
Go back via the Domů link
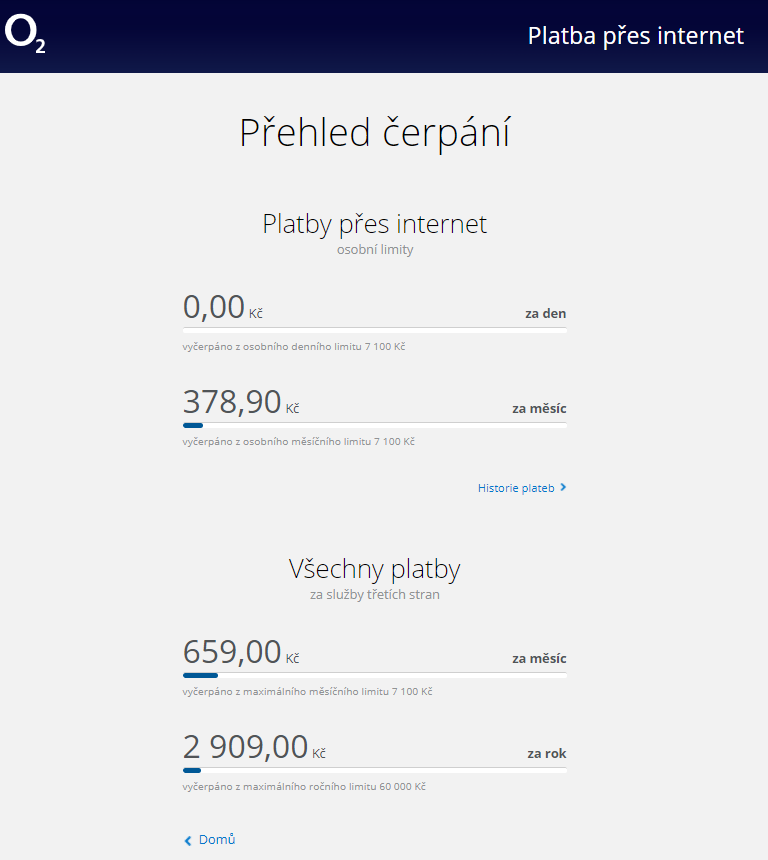[217, 840]
